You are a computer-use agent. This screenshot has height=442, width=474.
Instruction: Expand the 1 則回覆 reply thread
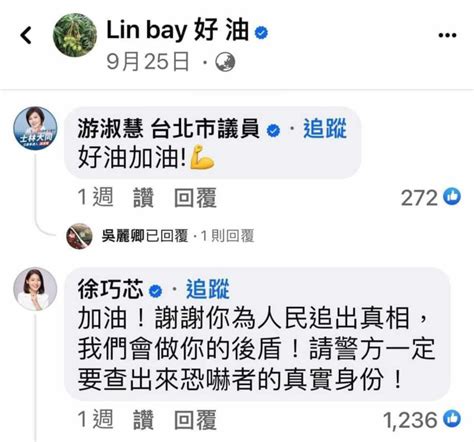(228, 236)
